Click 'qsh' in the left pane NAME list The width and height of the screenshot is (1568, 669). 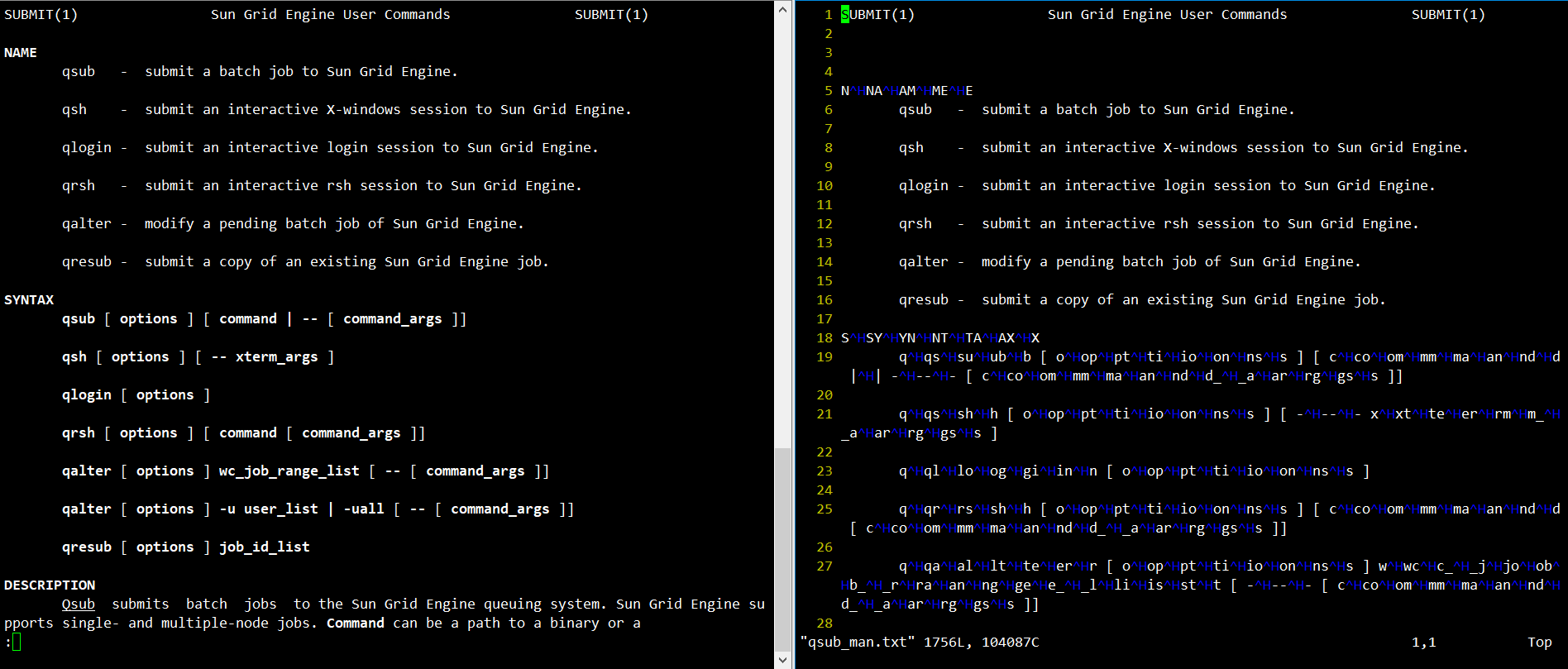74,110
